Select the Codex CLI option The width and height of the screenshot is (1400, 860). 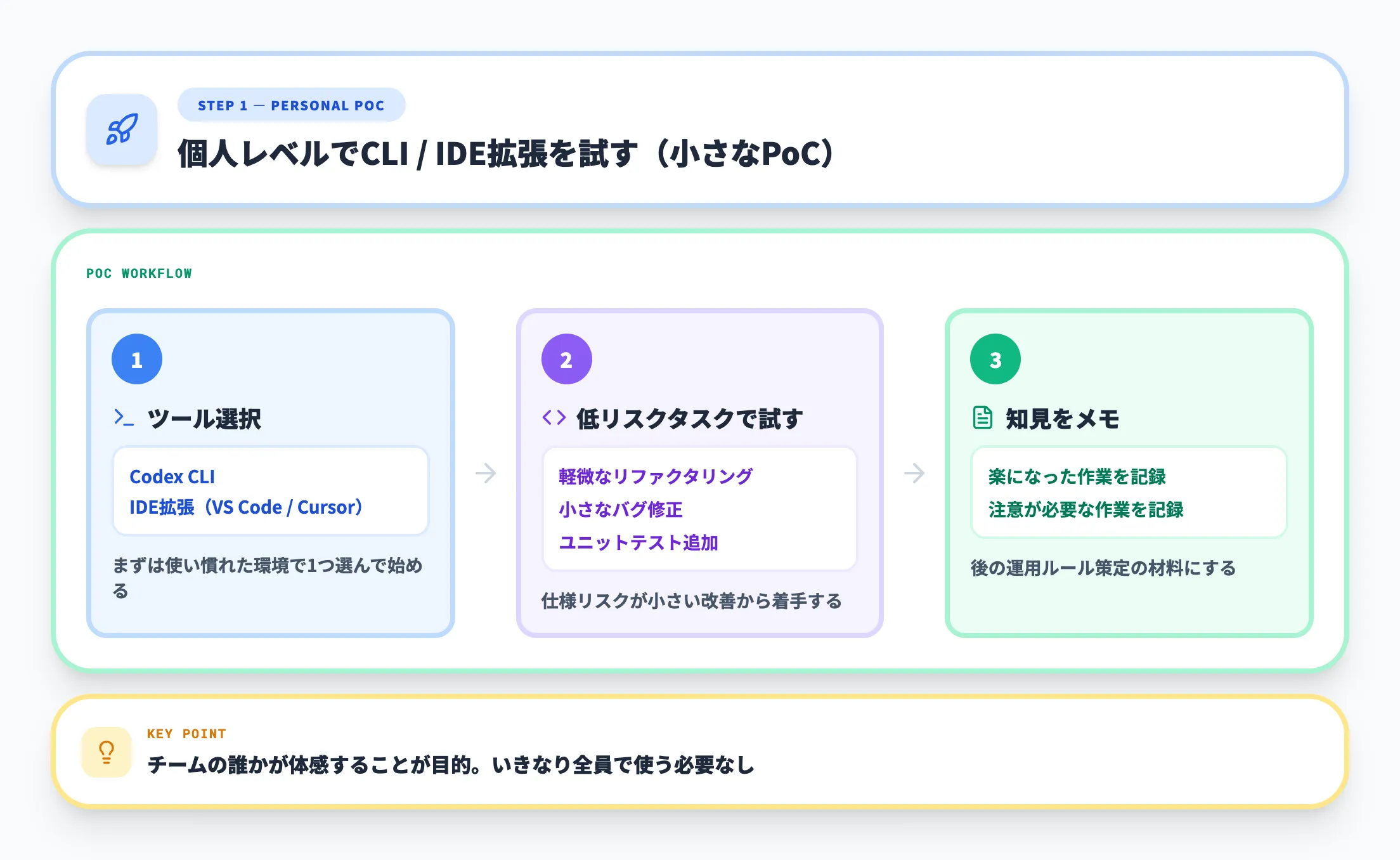pos(172,476)
